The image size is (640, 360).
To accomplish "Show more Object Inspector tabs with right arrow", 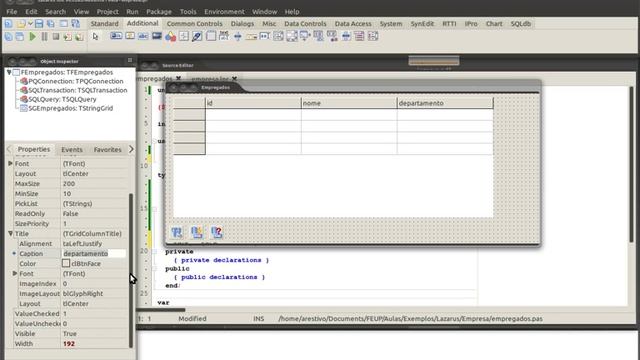I will coord(131,149).
